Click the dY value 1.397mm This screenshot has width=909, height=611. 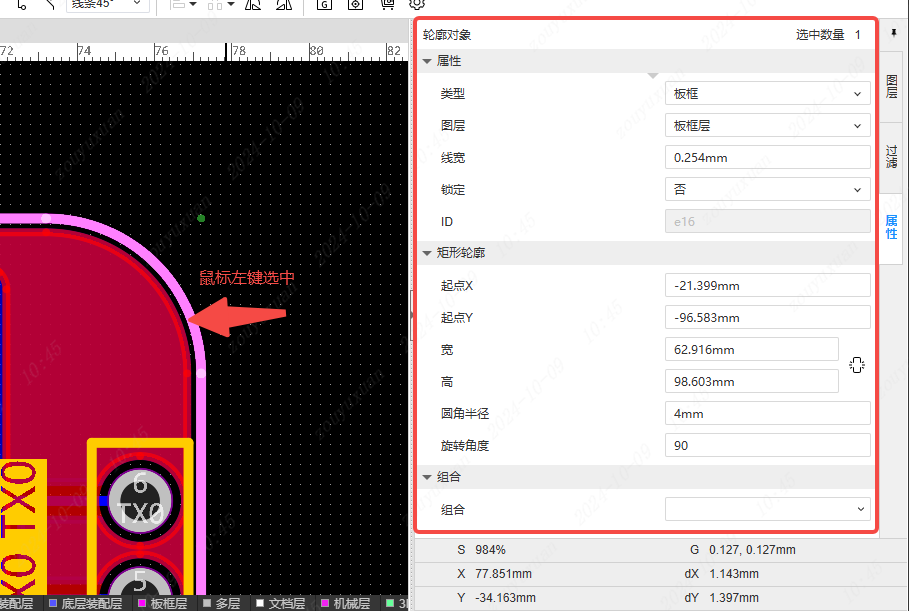pyautogui.click(x=734, y=598)
